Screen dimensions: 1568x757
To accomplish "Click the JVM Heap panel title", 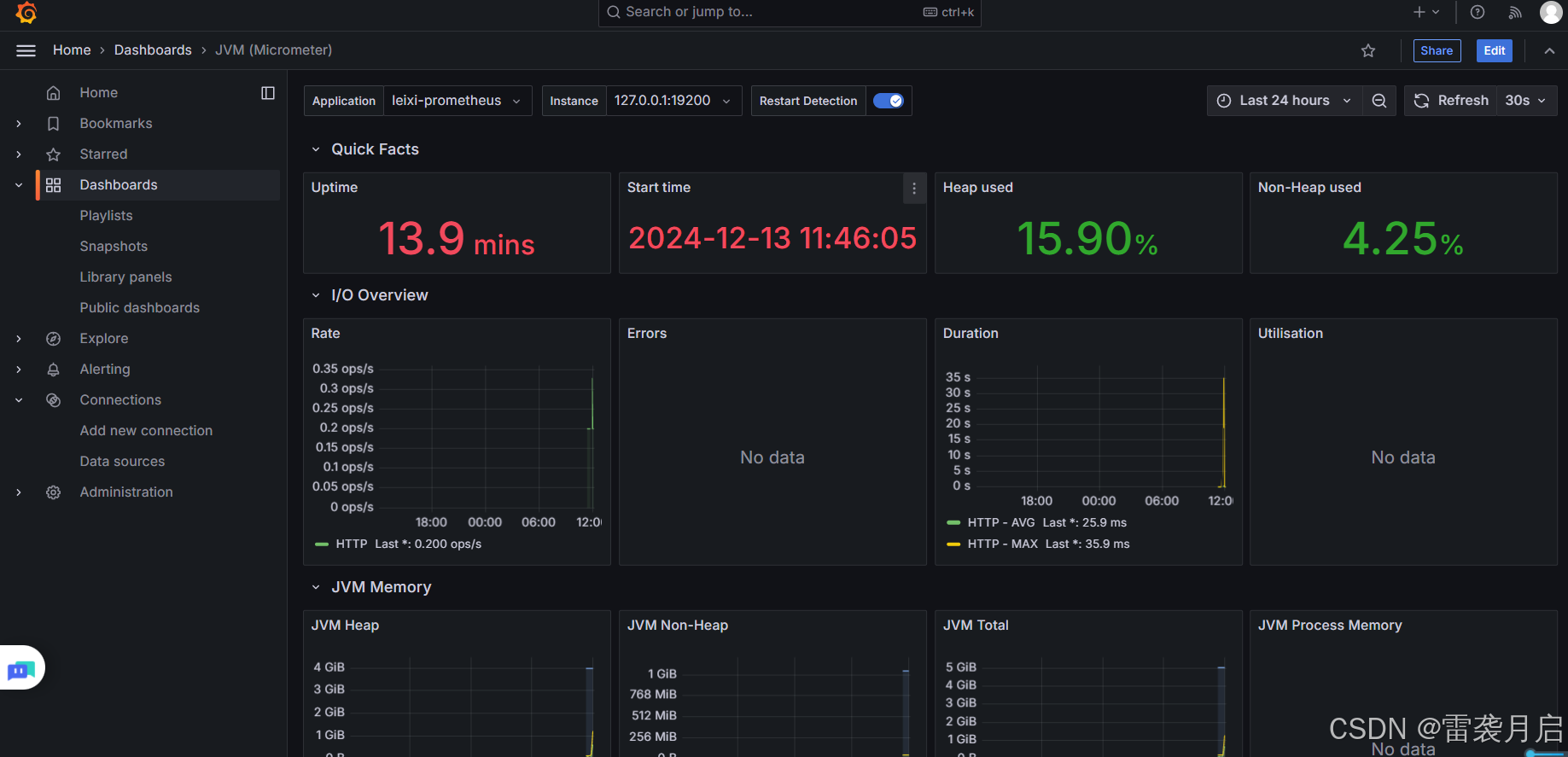I will (345, 626).
